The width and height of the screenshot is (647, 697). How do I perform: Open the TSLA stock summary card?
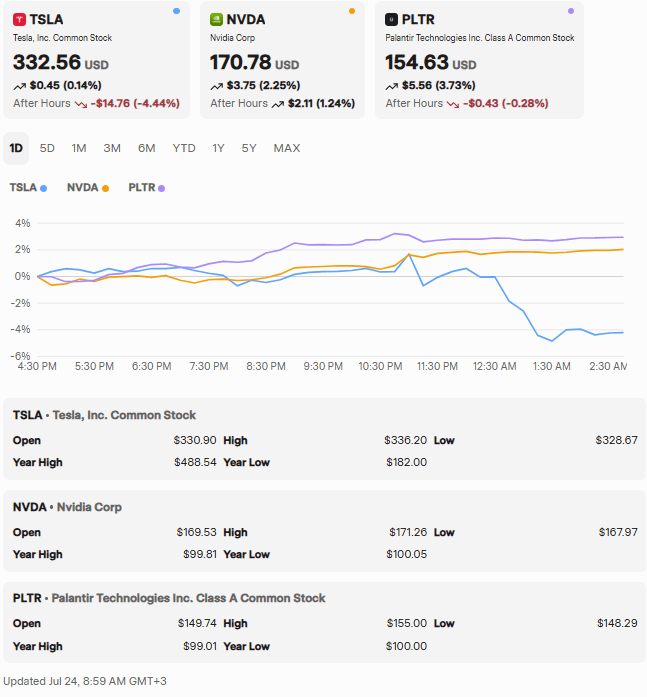coord(95,60)
